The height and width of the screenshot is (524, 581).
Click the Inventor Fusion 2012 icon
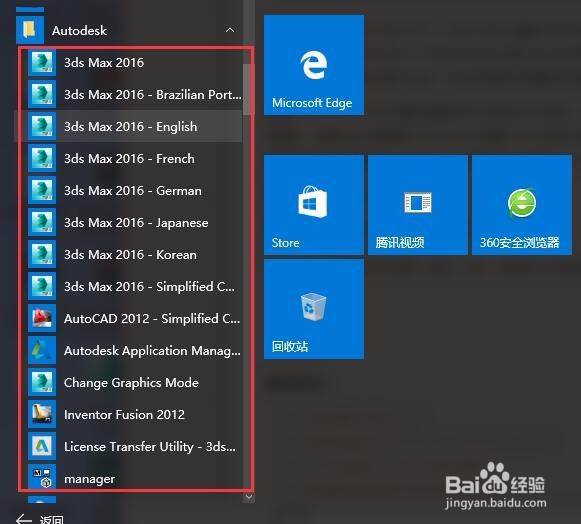(42, 414)
